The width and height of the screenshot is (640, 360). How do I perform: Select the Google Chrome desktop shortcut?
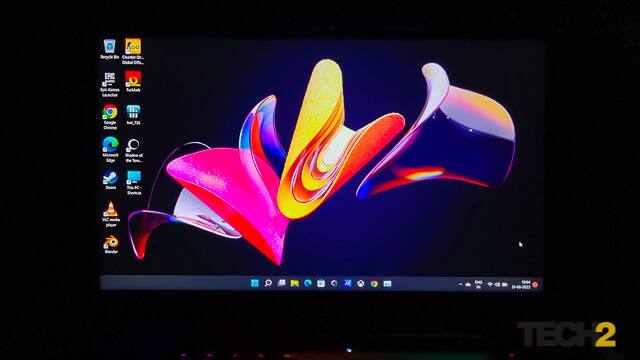(110, 117)
